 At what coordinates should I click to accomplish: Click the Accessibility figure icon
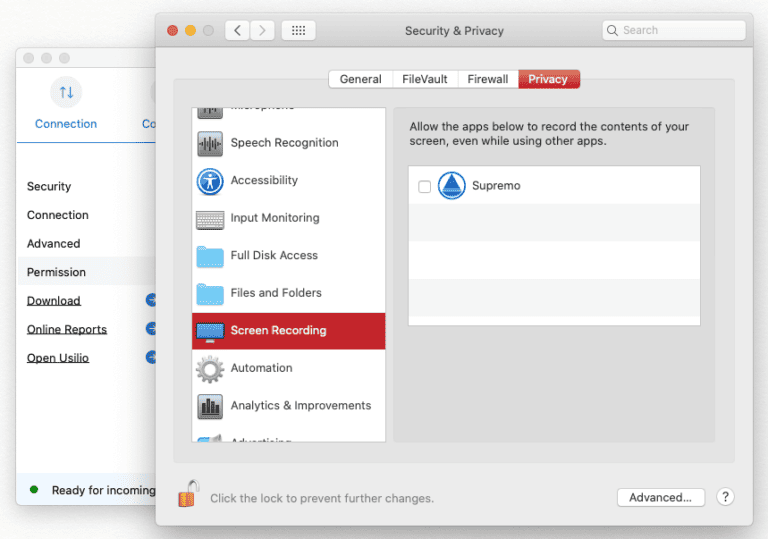pyautogui.click(x=210, y=181)
